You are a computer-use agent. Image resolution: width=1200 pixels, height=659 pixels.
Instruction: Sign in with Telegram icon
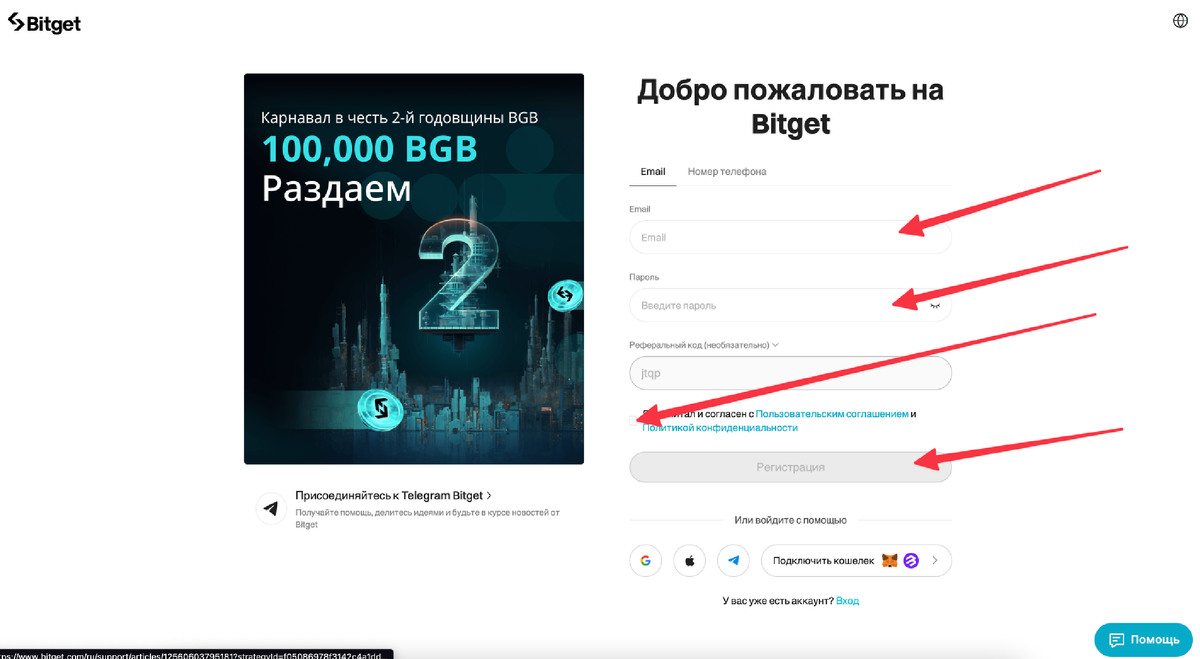[x=734, y=561]
